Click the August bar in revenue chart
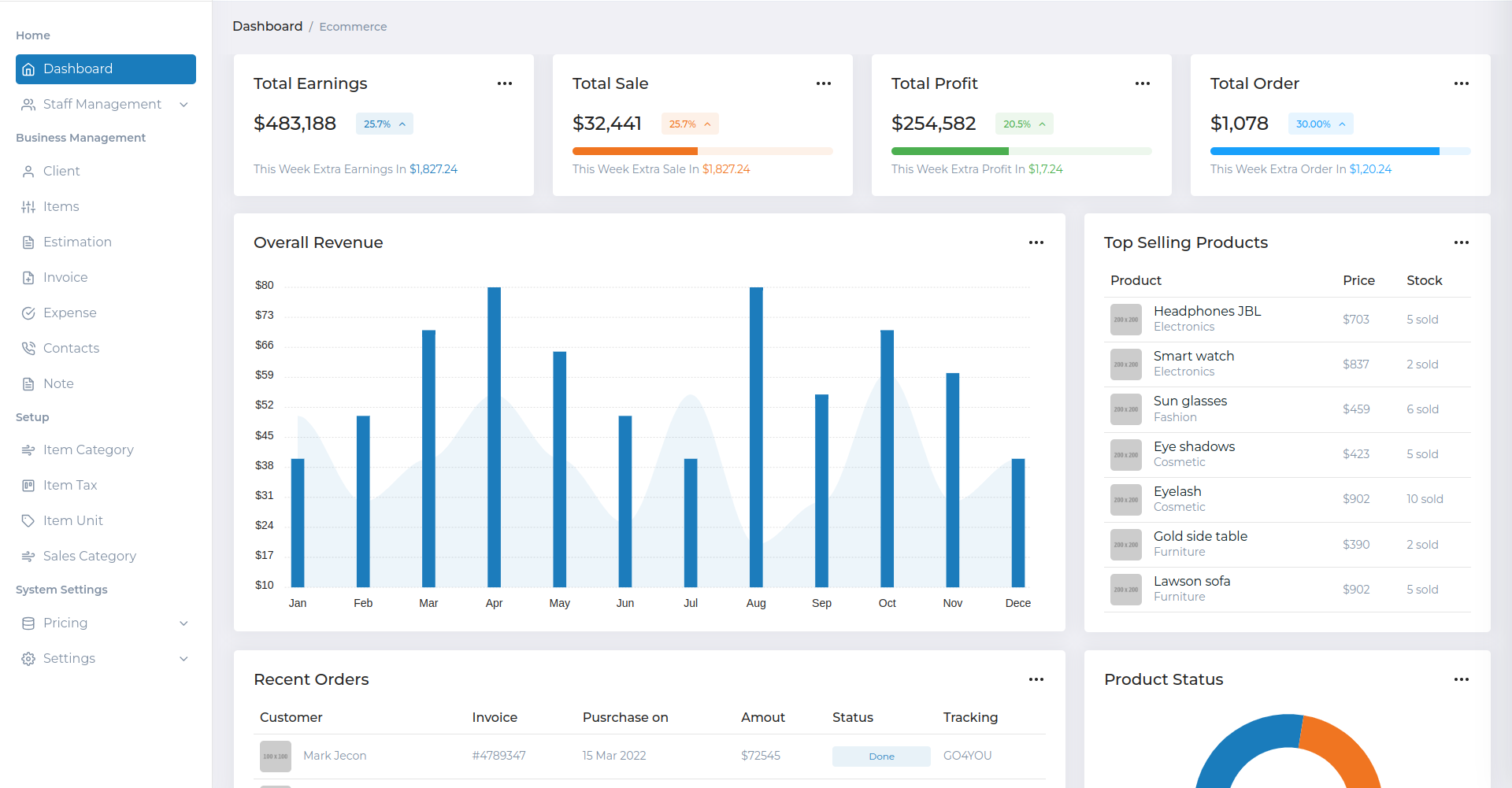The height and width of the screenshot is (788, 1512). [756, 437]
